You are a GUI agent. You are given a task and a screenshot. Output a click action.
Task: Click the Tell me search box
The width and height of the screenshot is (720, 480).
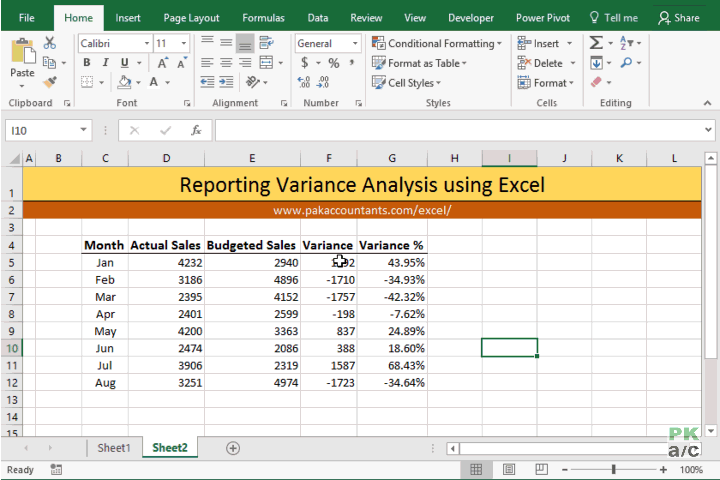pyautogui.click(x=614, y=18)
